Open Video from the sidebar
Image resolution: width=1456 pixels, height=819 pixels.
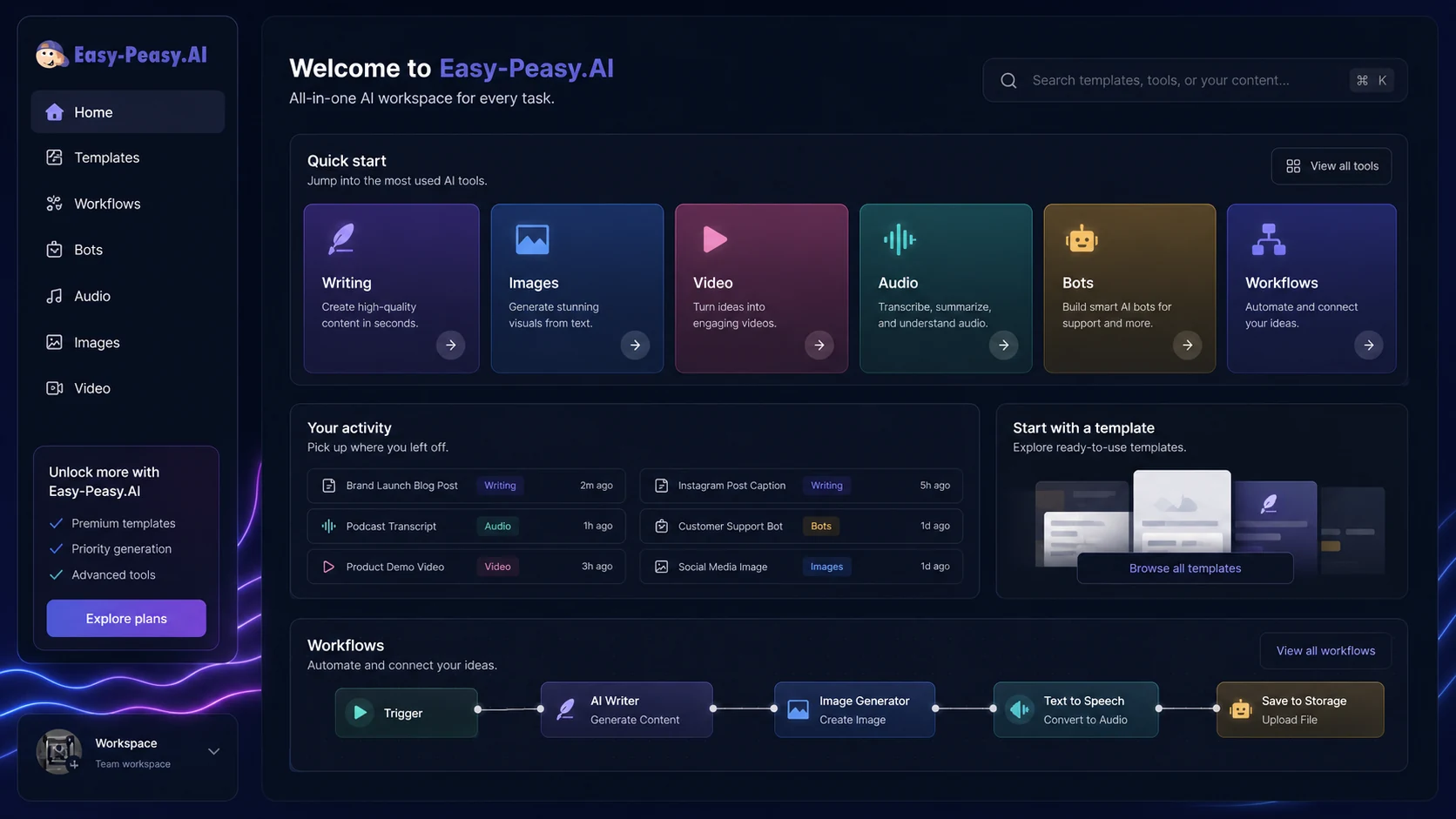point(127,388)
